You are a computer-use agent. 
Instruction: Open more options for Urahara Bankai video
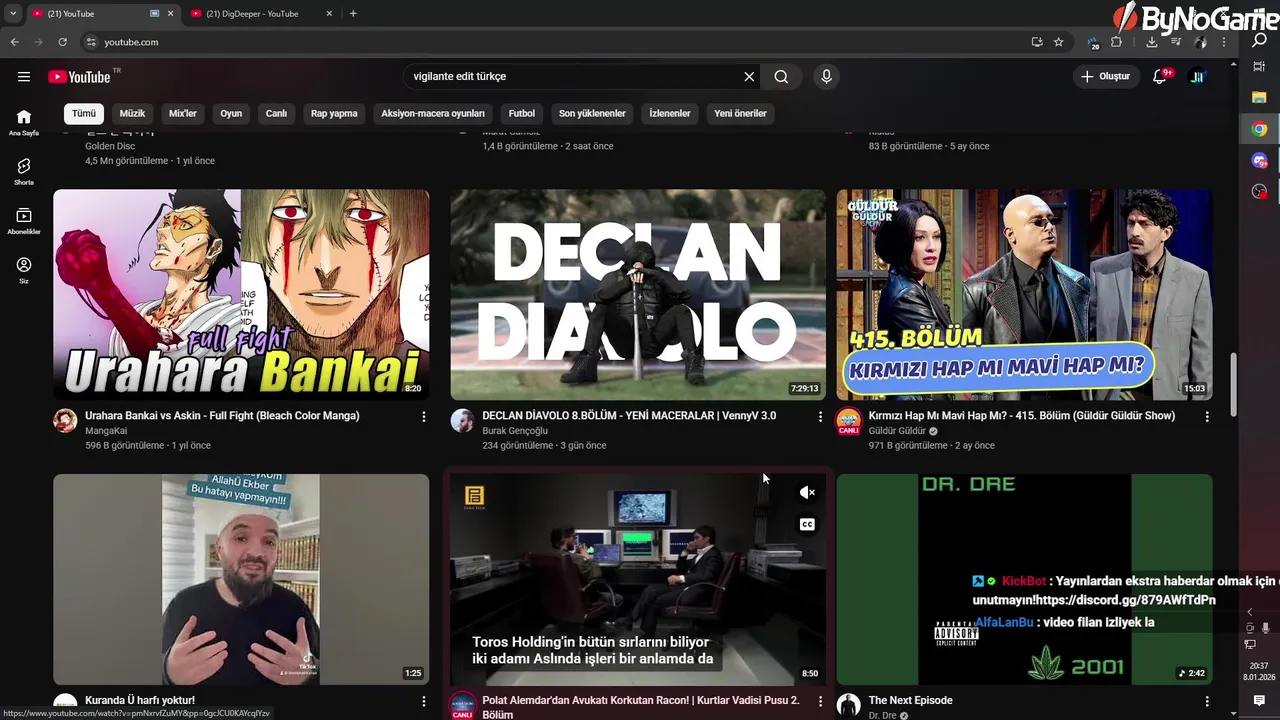(x=423, y=417)
